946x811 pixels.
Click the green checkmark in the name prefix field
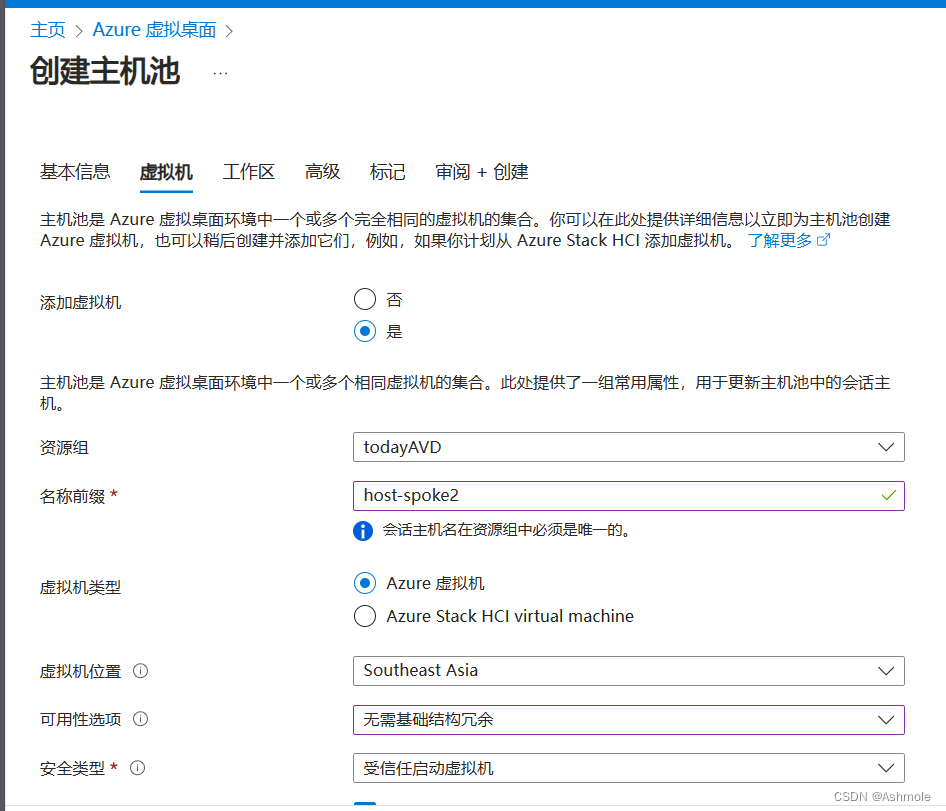888,495
